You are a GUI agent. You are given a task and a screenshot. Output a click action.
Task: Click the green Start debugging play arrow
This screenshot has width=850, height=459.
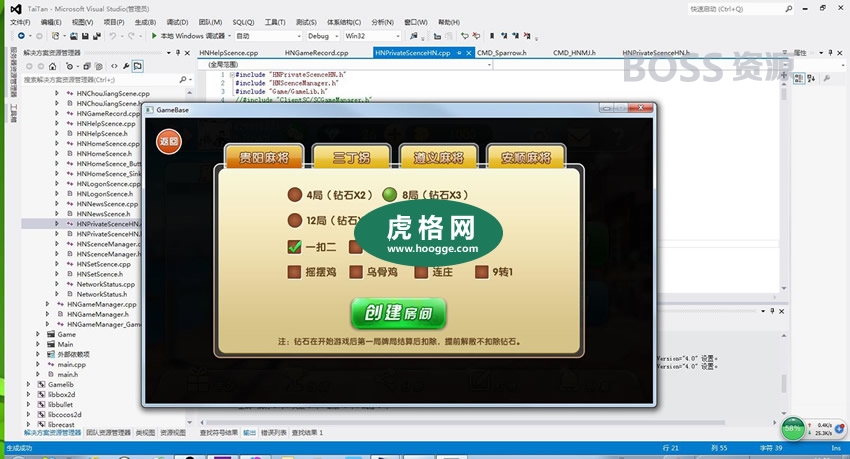pyautogui.click(x=154, y=36)
